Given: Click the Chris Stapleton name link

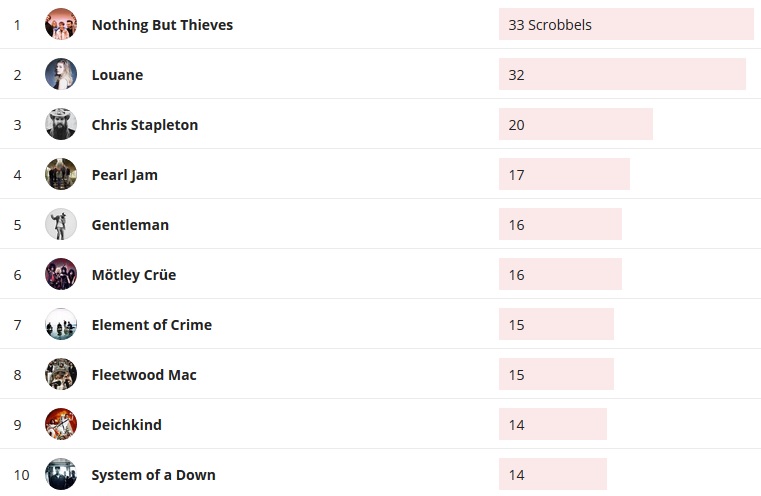Looking at the screenshot, I should pos(145,125).
